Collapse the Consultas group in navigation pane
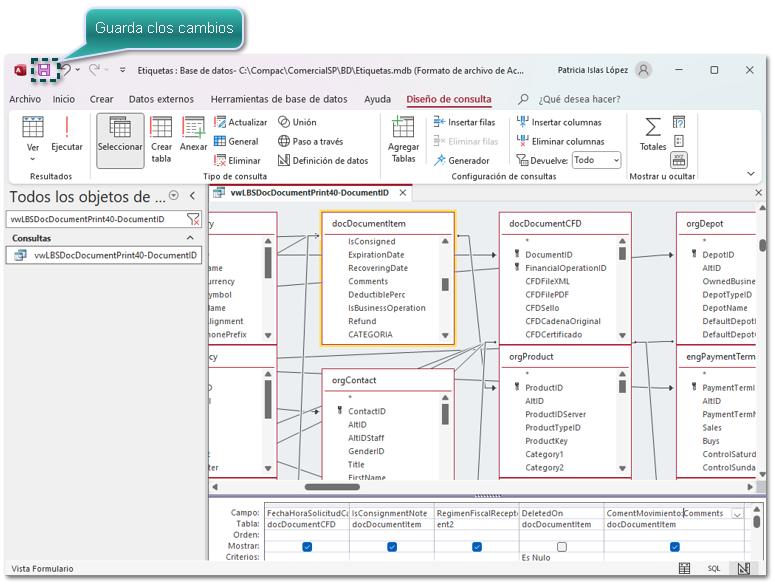Viewport: 775px width, 585px height. point(190,239)
